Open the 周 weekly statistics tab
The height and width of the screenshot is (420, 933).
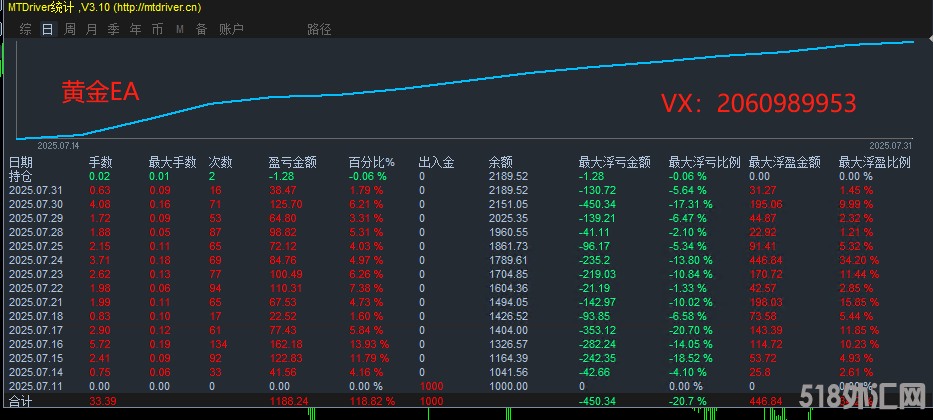[x=69, y=30]
